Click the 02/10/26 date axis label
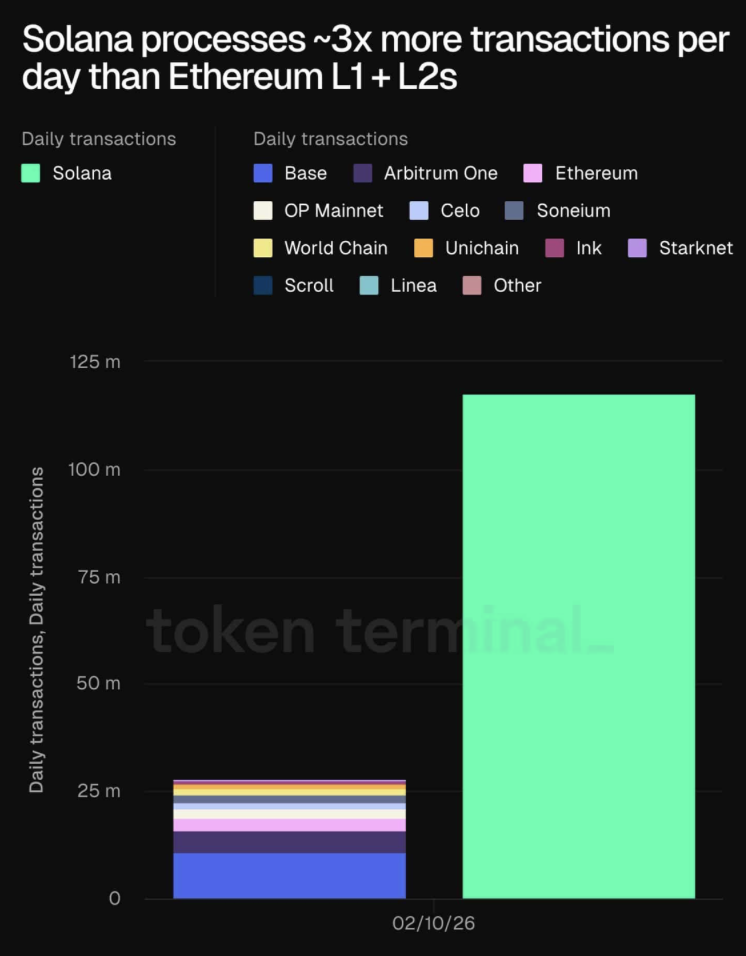 tap(434, 925)
